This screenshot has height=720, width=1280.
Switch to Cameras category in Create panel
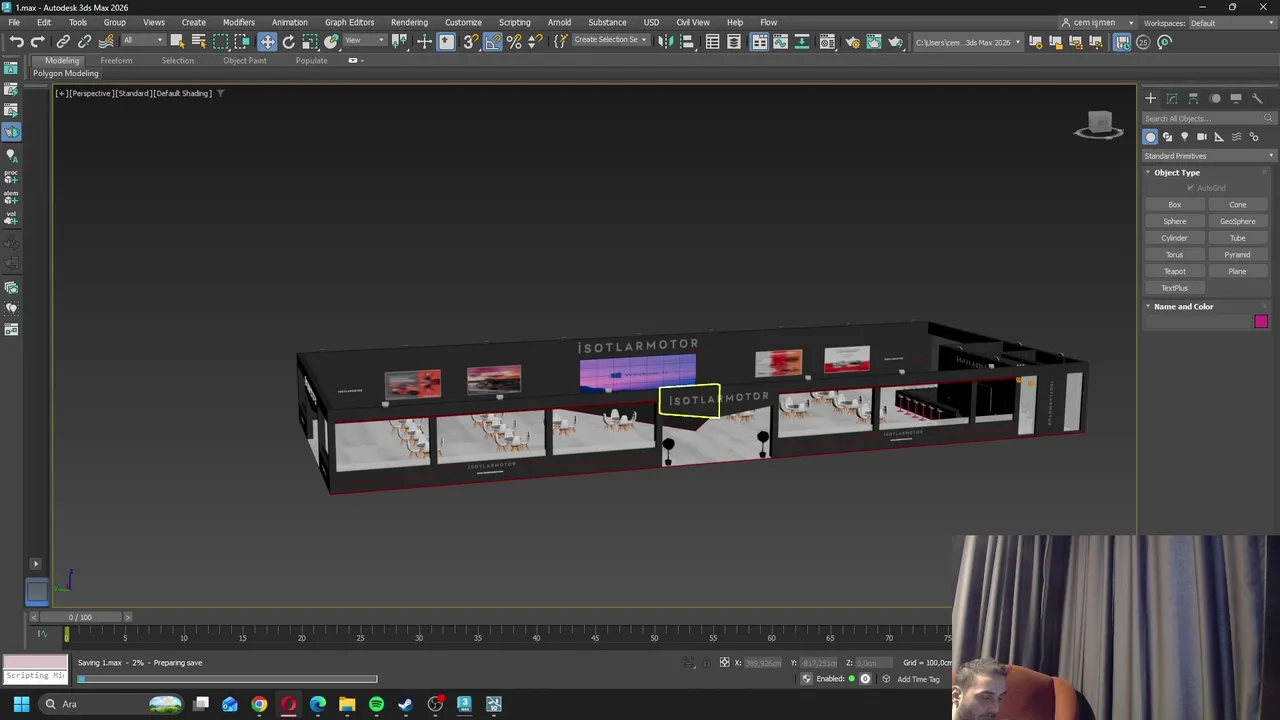click(x=1202, y=137)
